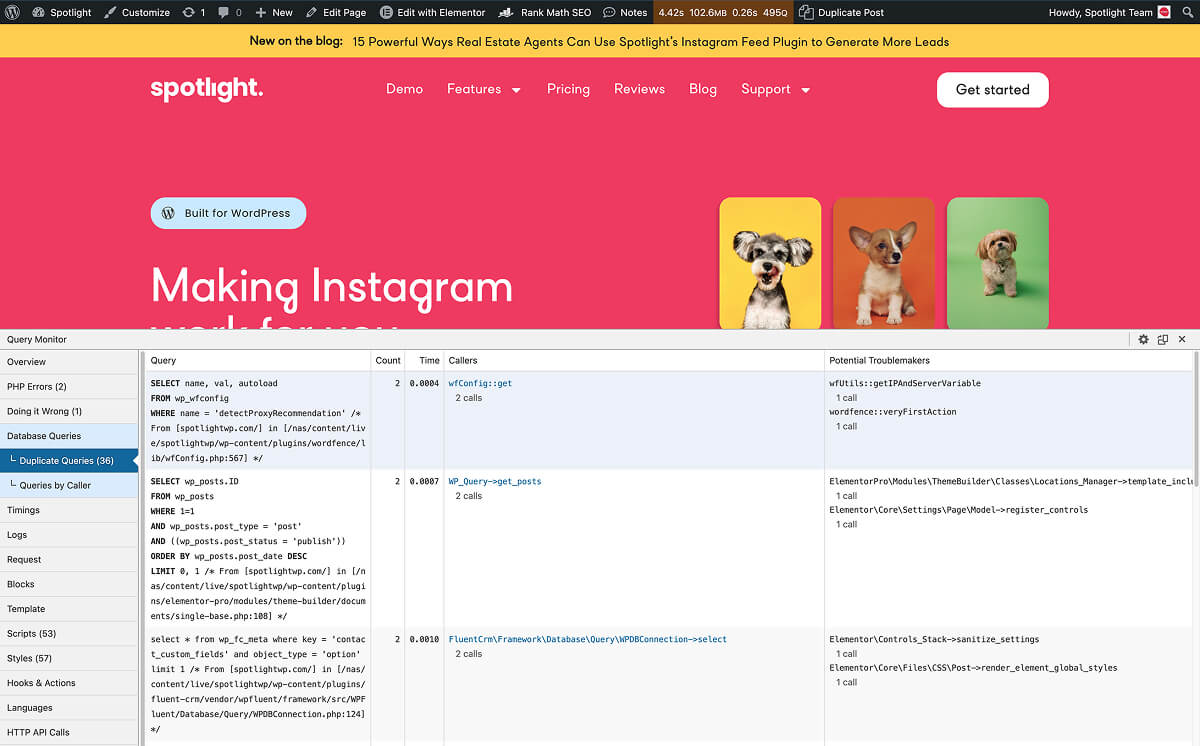Select the green background dog image
This screenshot has height=746, width=1200.
tap(998, 263)
